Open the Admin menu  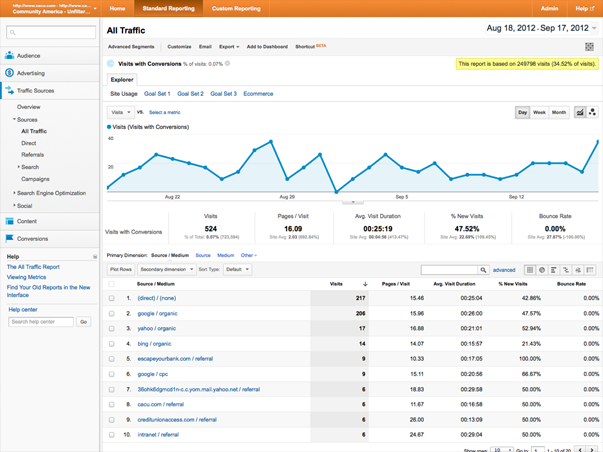(x=549, y=8)
